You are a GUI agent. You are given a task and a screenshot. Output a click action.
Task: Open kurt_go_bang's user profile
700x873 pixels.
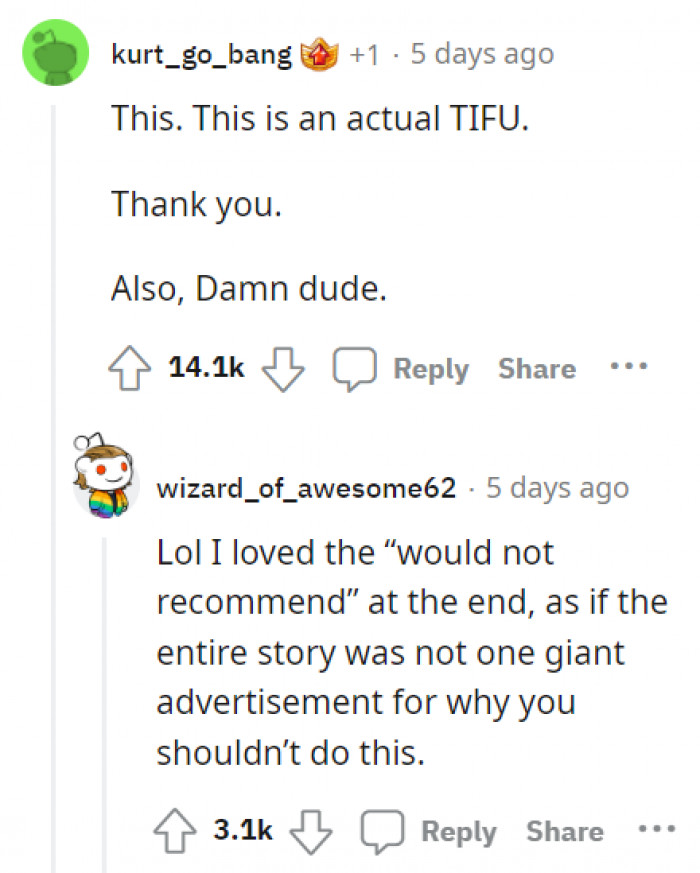198,53
